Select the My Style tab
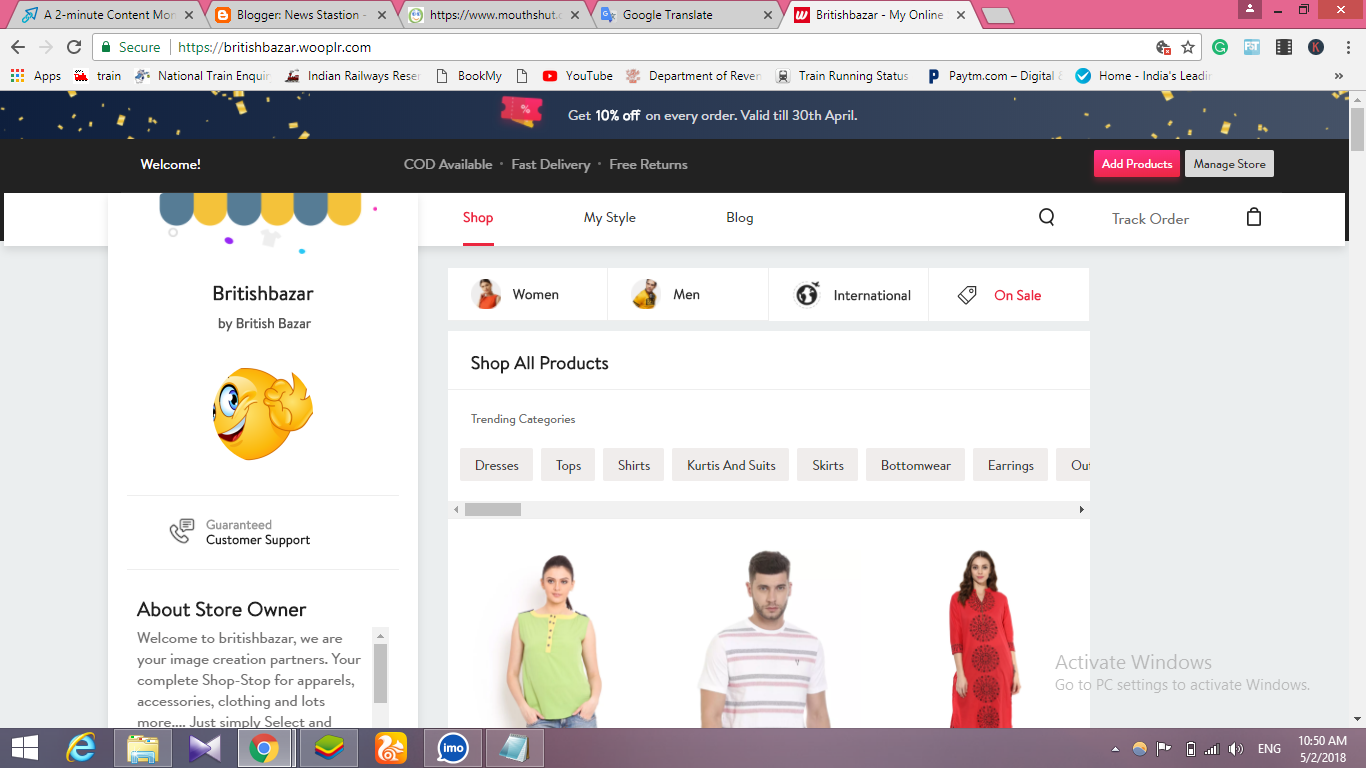1366x768 pixels. 610,218
